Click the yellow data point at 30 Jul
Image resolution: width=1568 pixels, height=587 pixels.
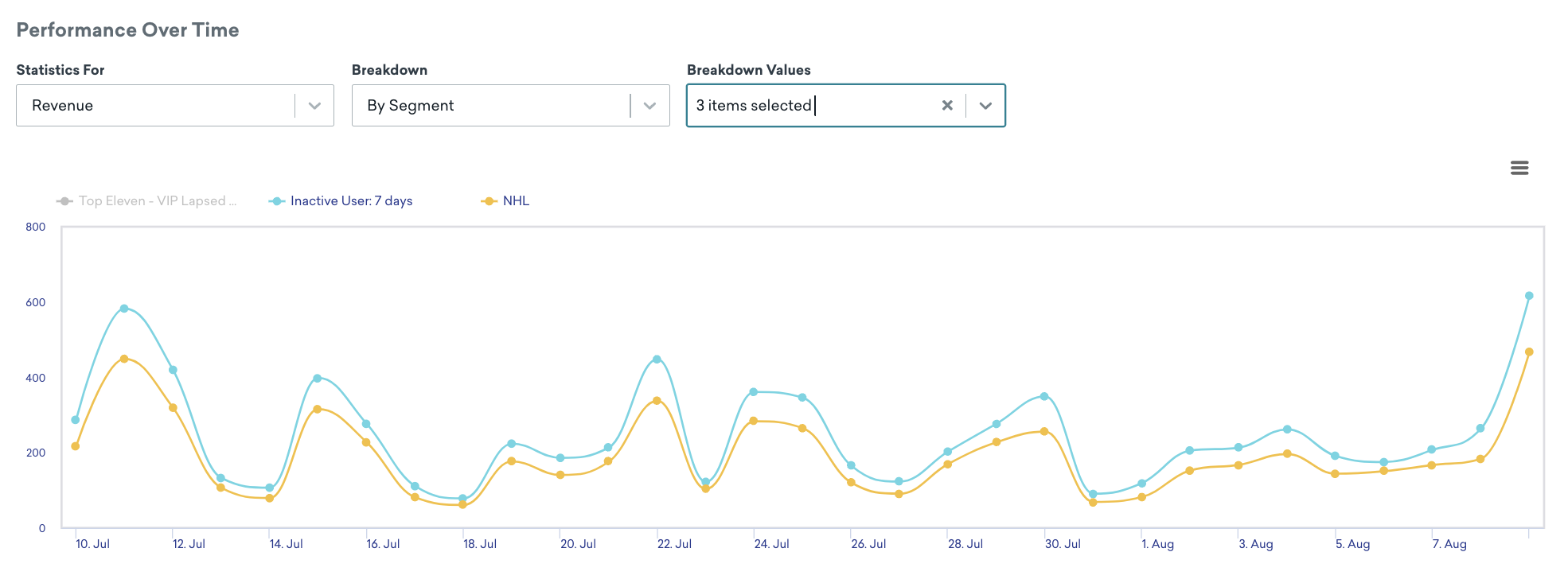tap(1044, 431)
